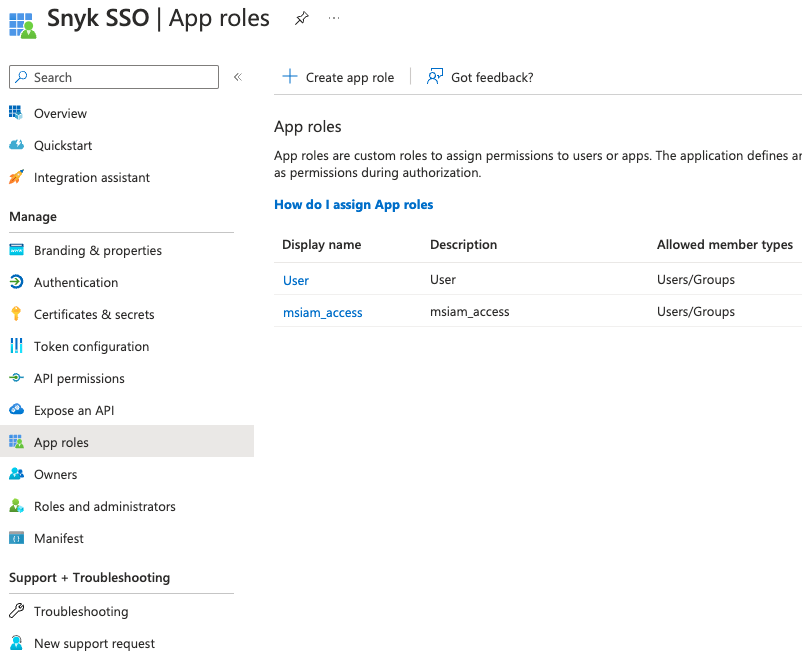Click Got feedback?
802x658 pixels.
point(492,78)
